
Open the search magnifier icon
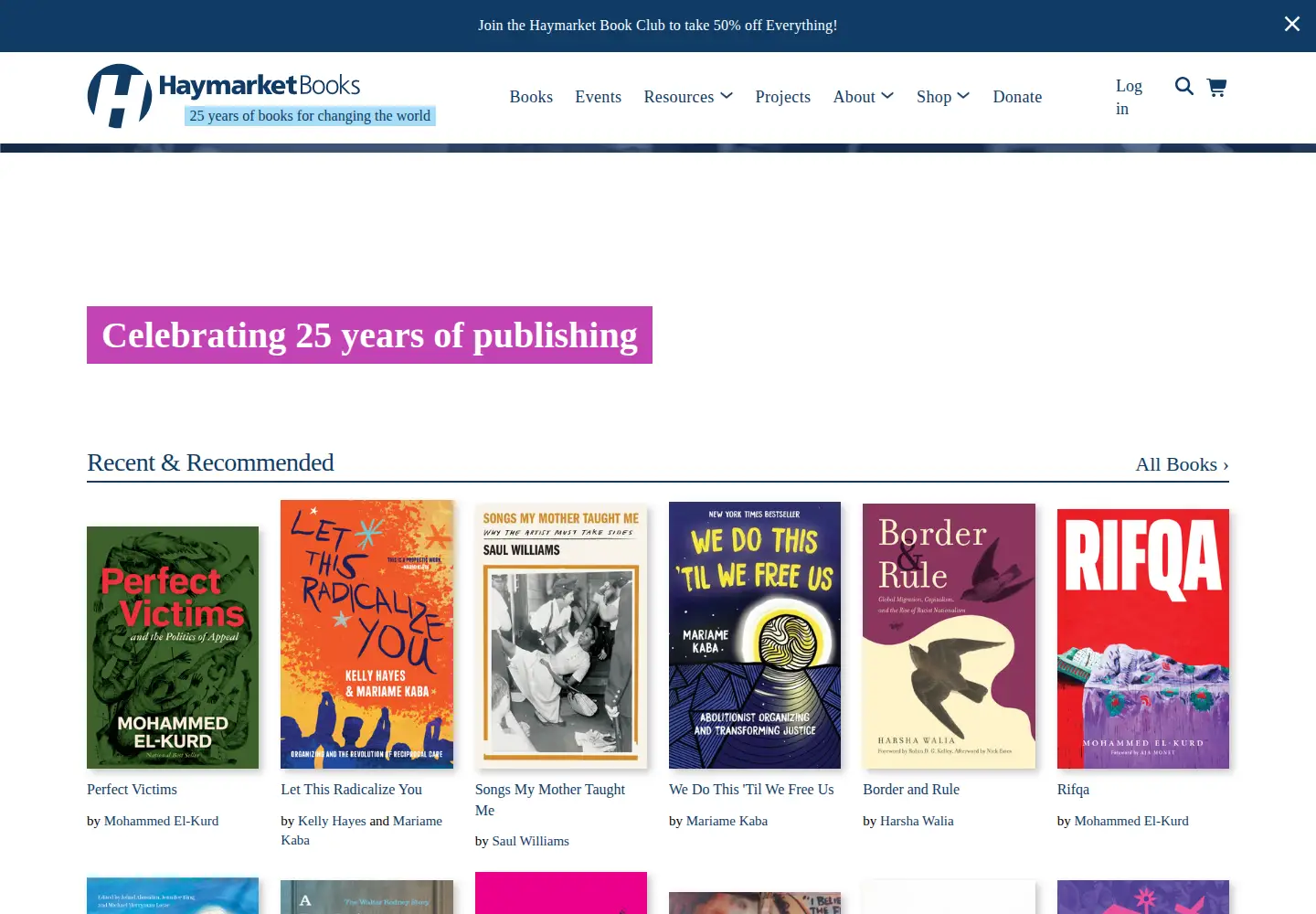(x=1183, y=86)
